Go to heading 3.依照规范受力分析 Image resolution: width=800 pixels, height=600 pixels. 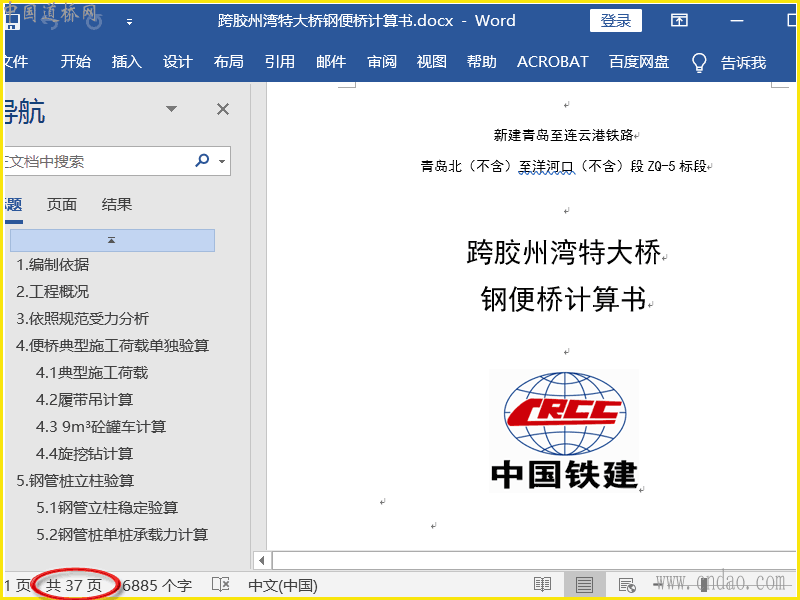(82, 319)
